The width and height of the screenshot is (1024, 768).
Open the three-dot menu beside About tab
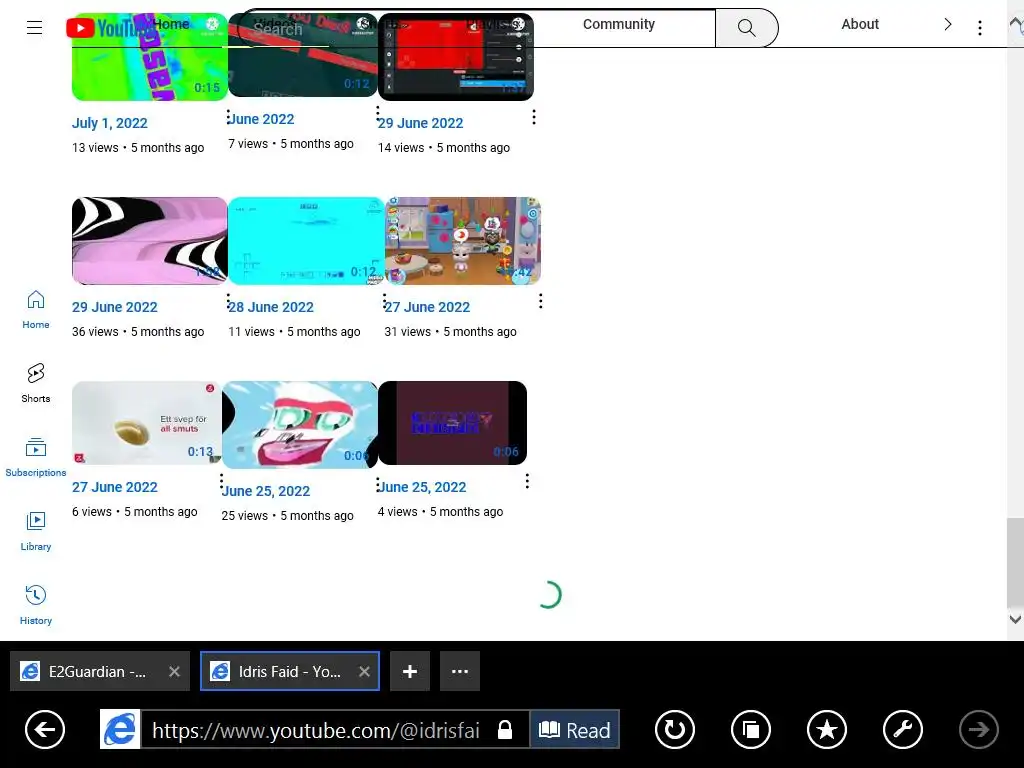pyautogui.click(x=980, y=27)
